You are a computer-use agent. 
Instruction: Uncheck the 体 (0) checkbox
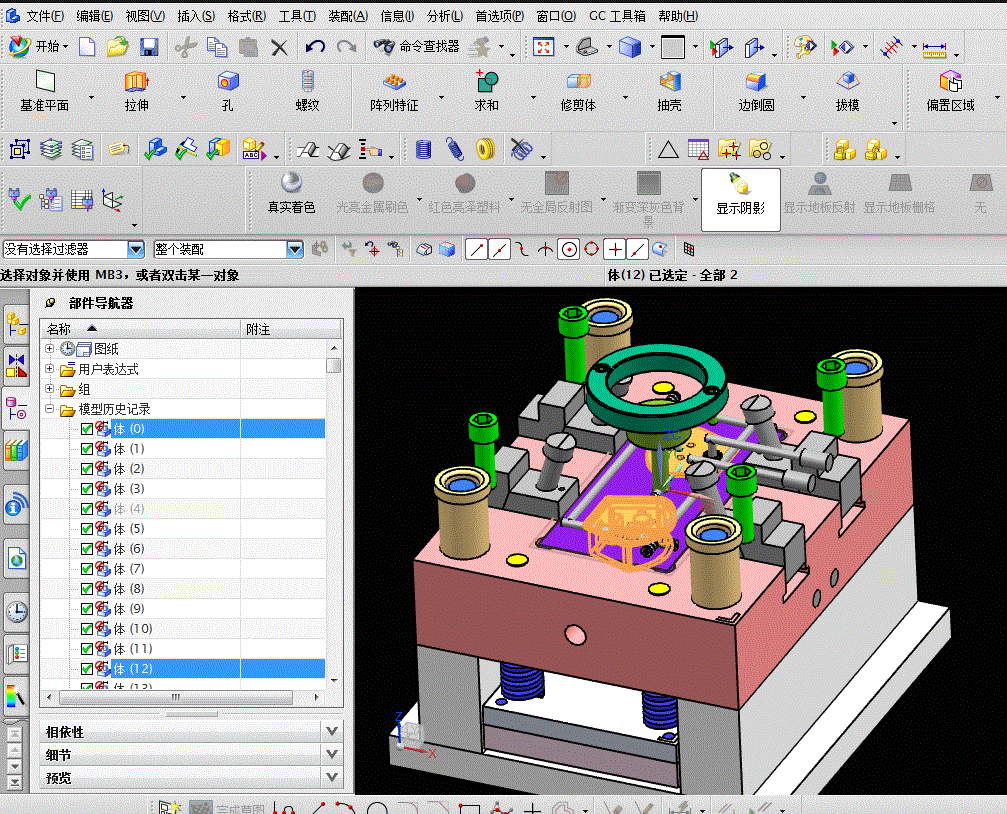pyautogui.click(x=87, y=429)
